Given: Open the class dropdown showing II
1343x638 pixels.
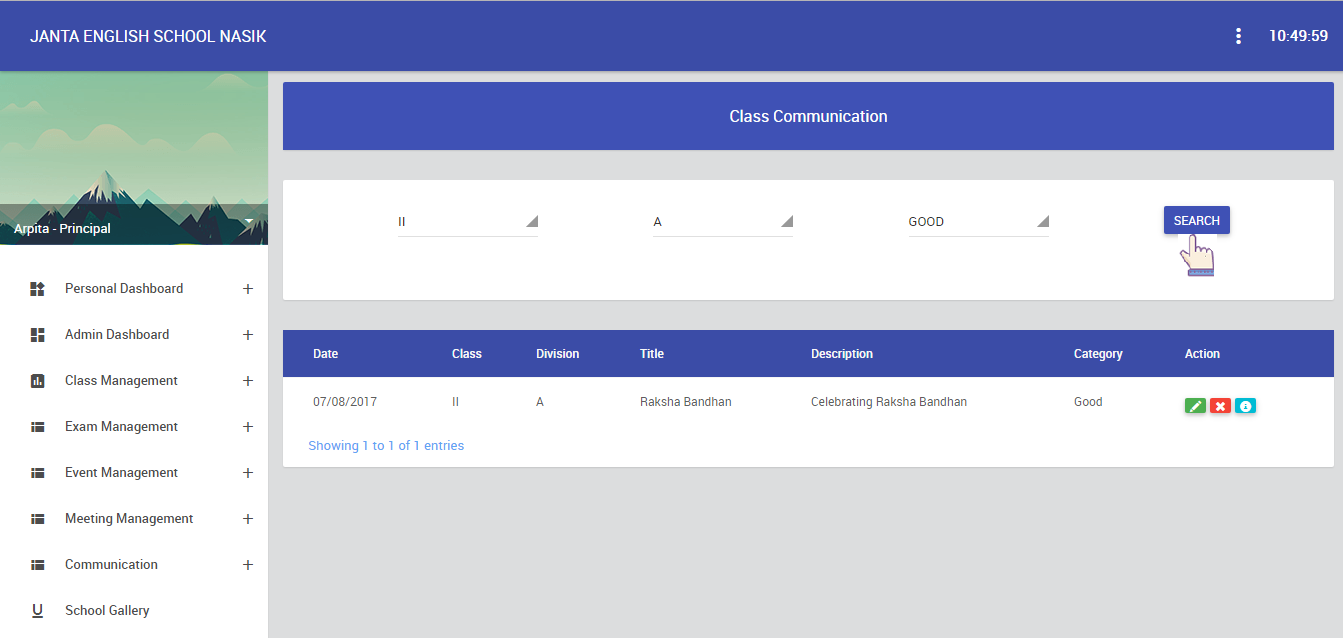Looking at the screenshot, I should [x=468, y=222].
